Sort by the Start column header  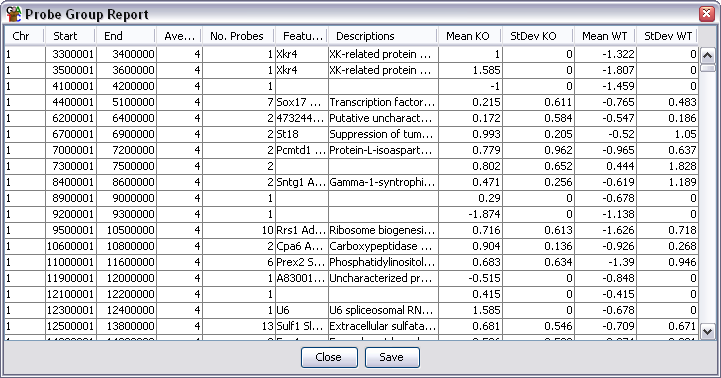[70, 36]
